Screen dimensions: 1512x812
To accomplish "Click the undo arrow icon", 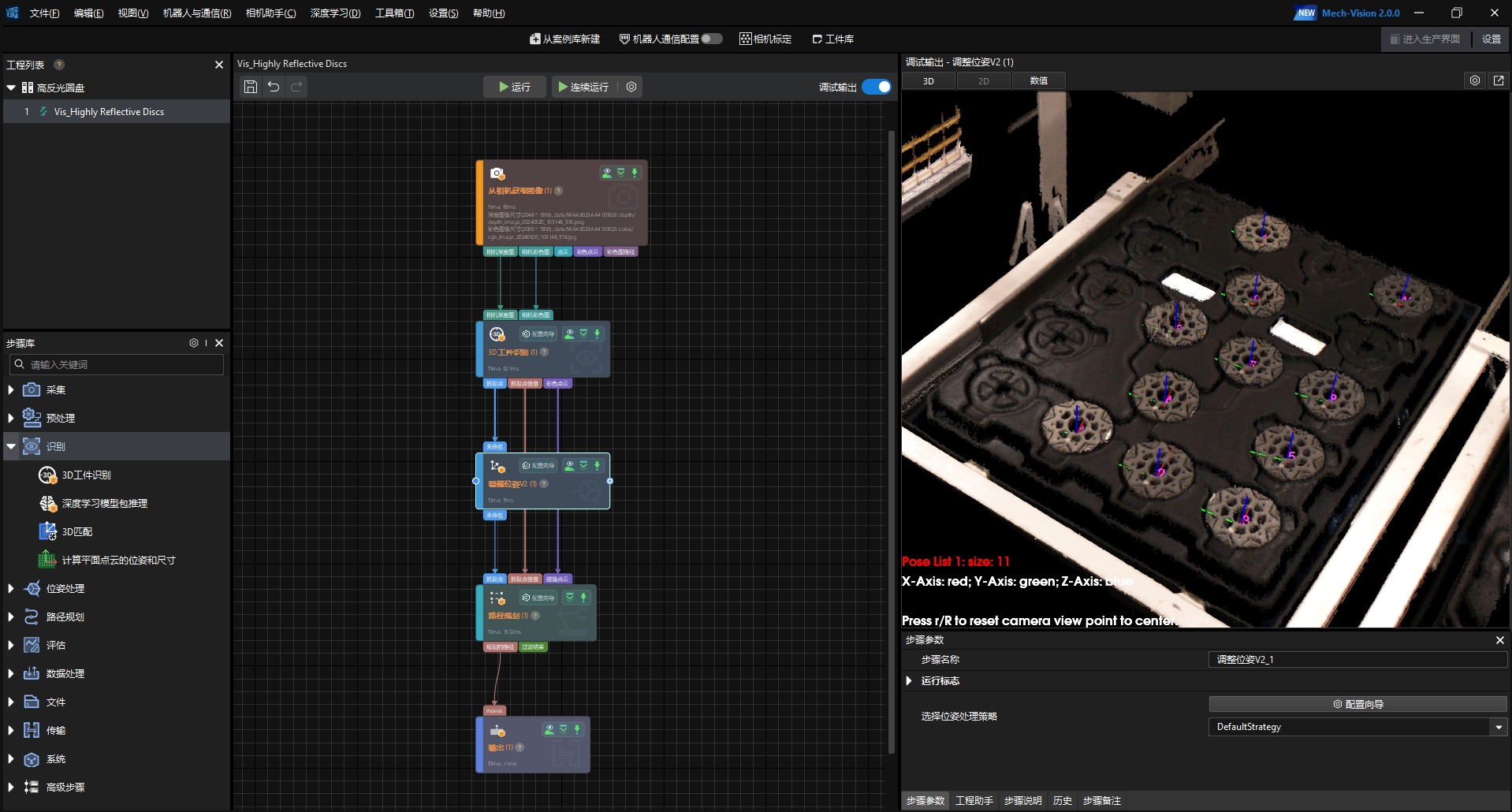I will pyautogui.click(x=274, y=87).
